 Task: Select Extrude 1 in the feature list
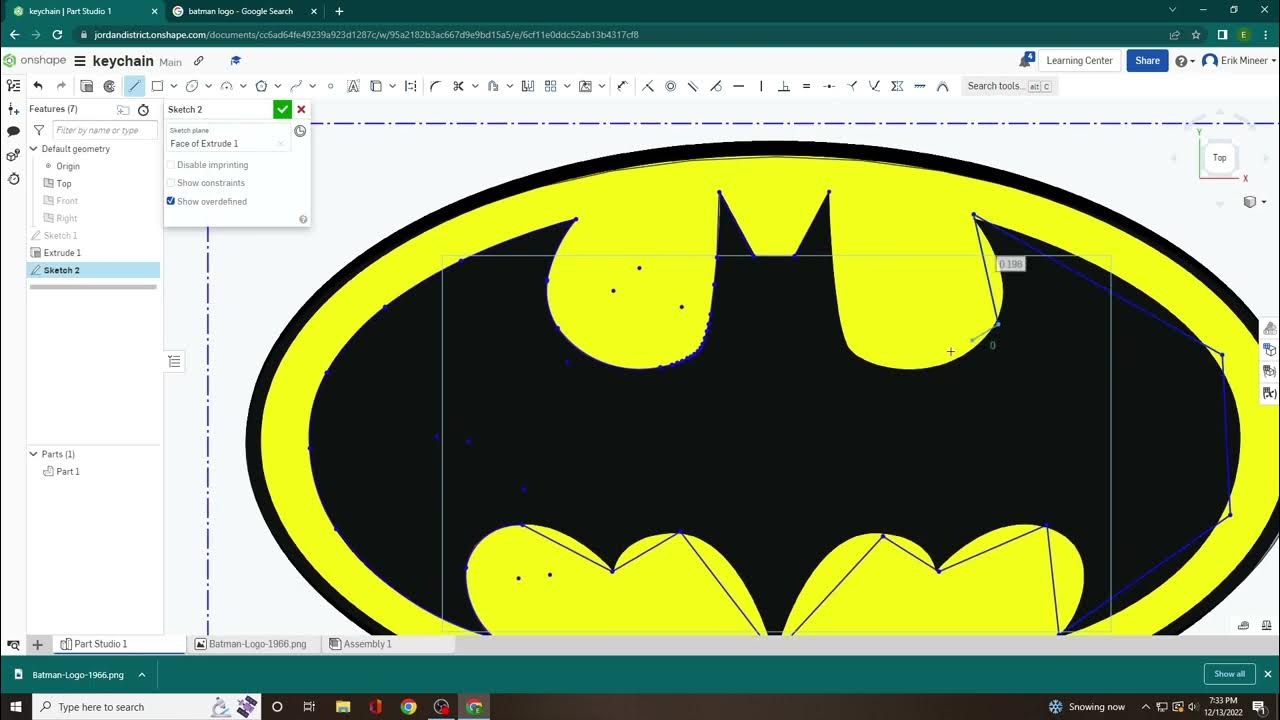click(62, 253)
